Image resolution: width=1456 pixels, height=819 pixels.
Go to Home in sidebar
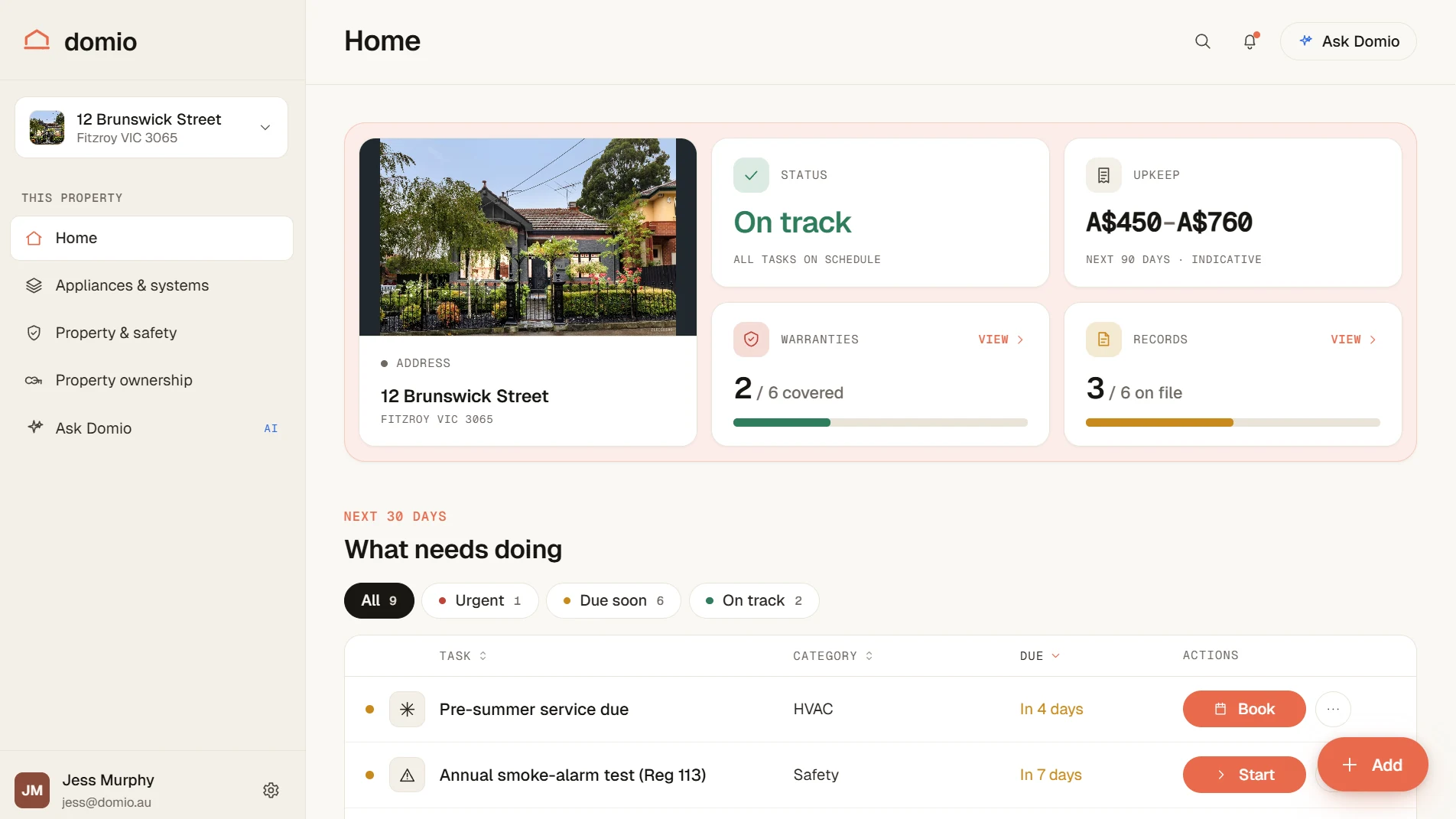coord(151,238)
